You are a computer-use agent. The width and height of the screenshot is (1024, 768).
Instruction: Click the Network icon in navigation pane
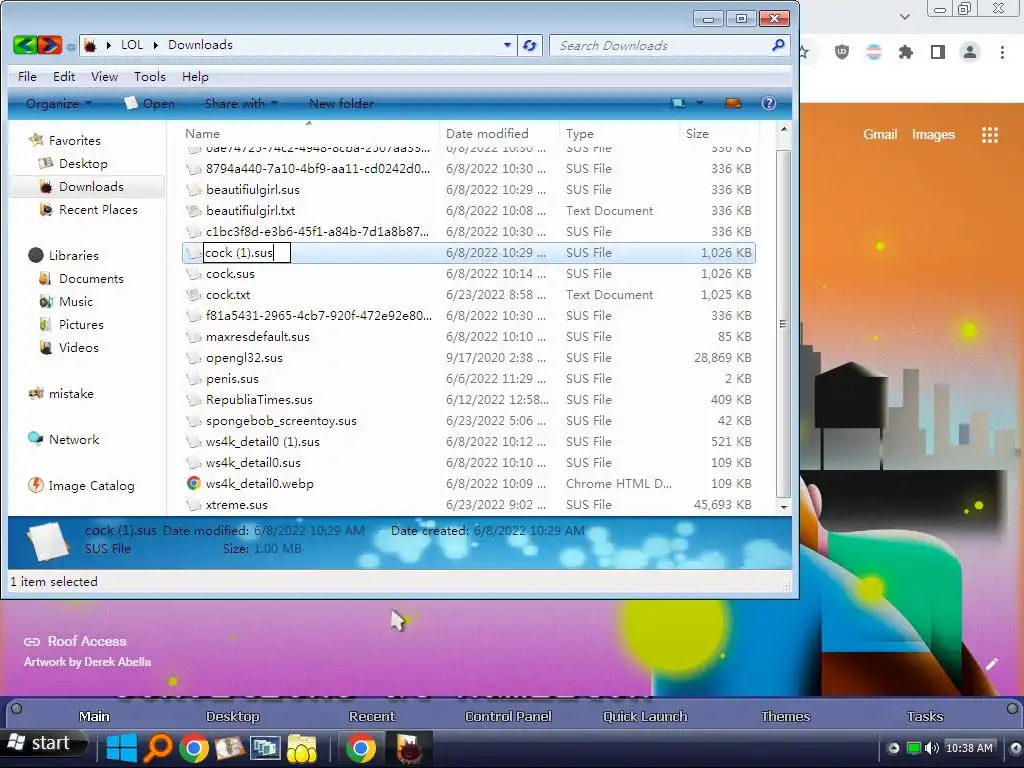click(35, 439)
